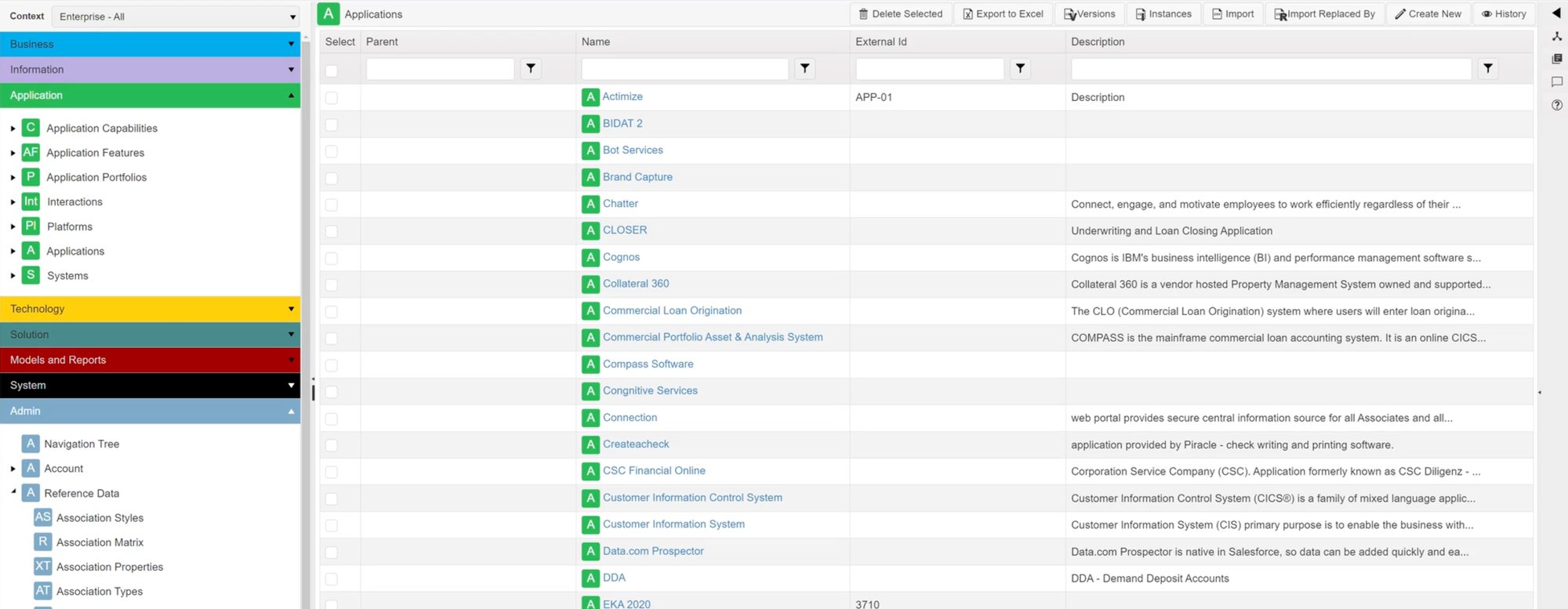Check the checkbox for Bot Services row

(332, 151)
